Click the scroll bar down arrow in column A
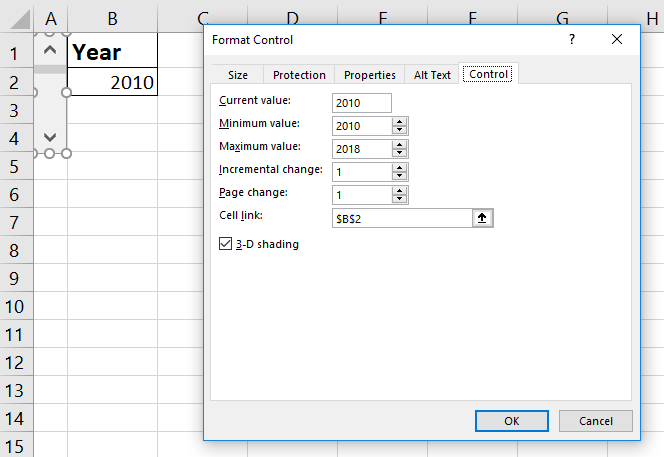 click(x=50, y=137)
